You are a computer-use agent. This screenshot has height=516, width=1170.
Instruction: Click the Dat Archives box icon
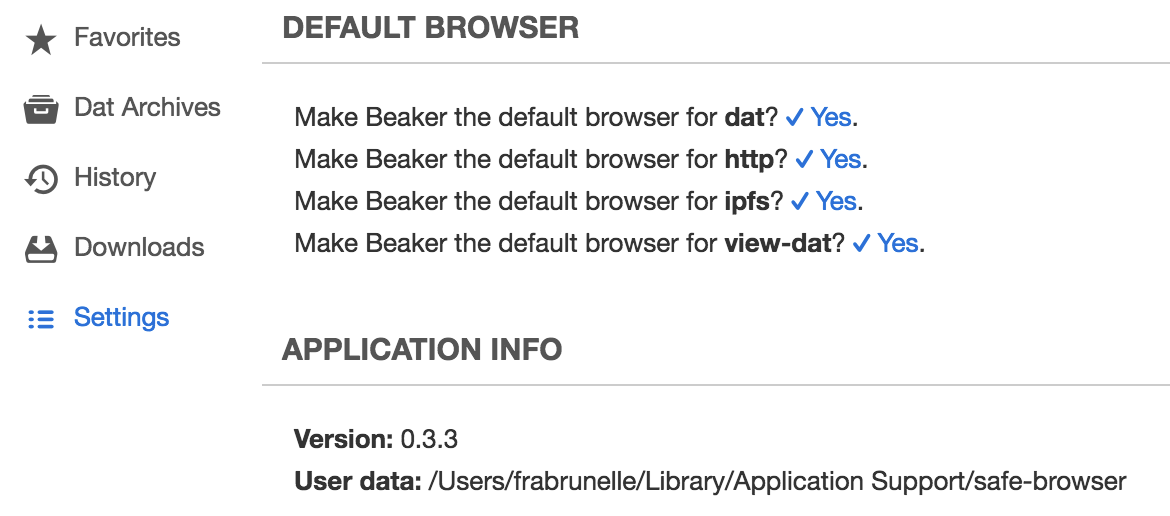tap(41, 109)
